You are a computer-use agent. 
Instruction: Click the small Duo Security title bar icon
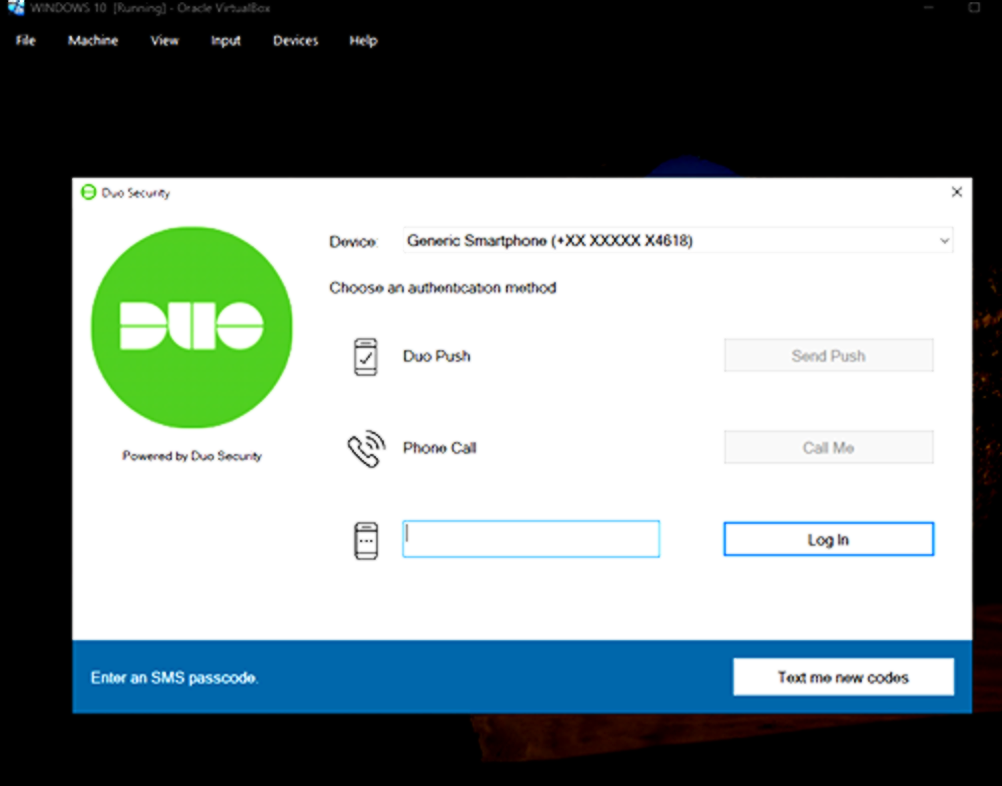(x=88, y=192)
